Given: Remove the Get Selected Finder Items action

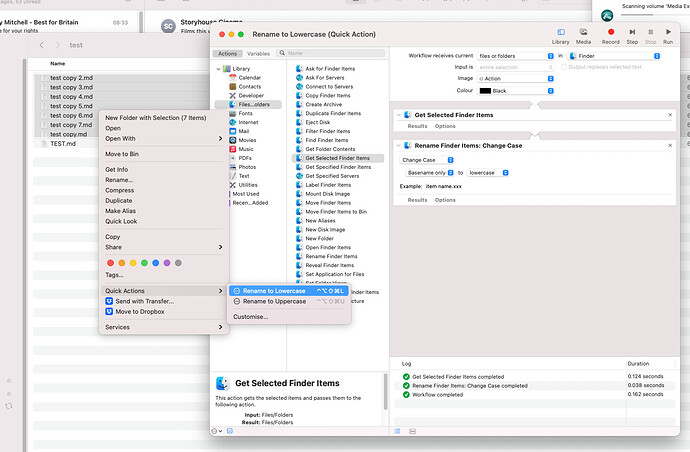Looking at the screenshot, I should click(x=670, y=115).
